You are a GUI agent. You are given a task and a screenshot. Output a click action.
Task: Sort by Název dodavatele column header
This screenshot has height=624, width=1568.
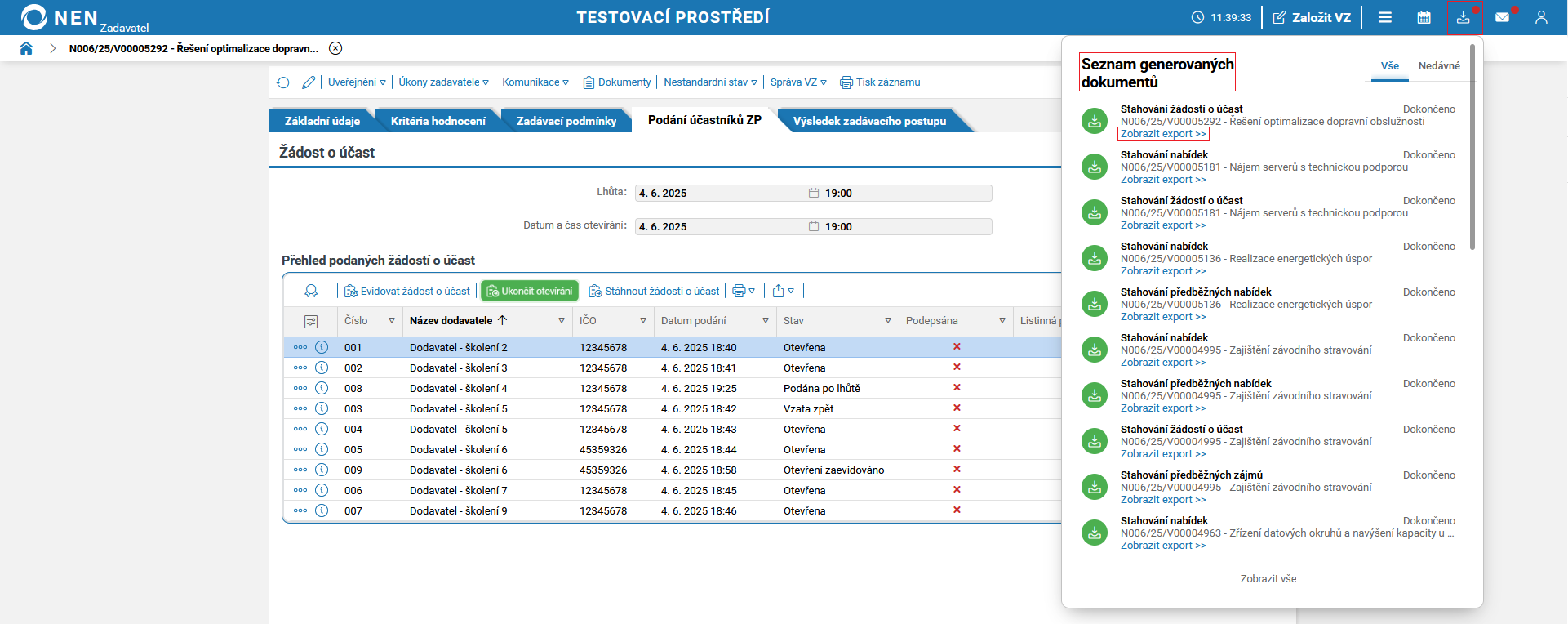click(451, 321)
